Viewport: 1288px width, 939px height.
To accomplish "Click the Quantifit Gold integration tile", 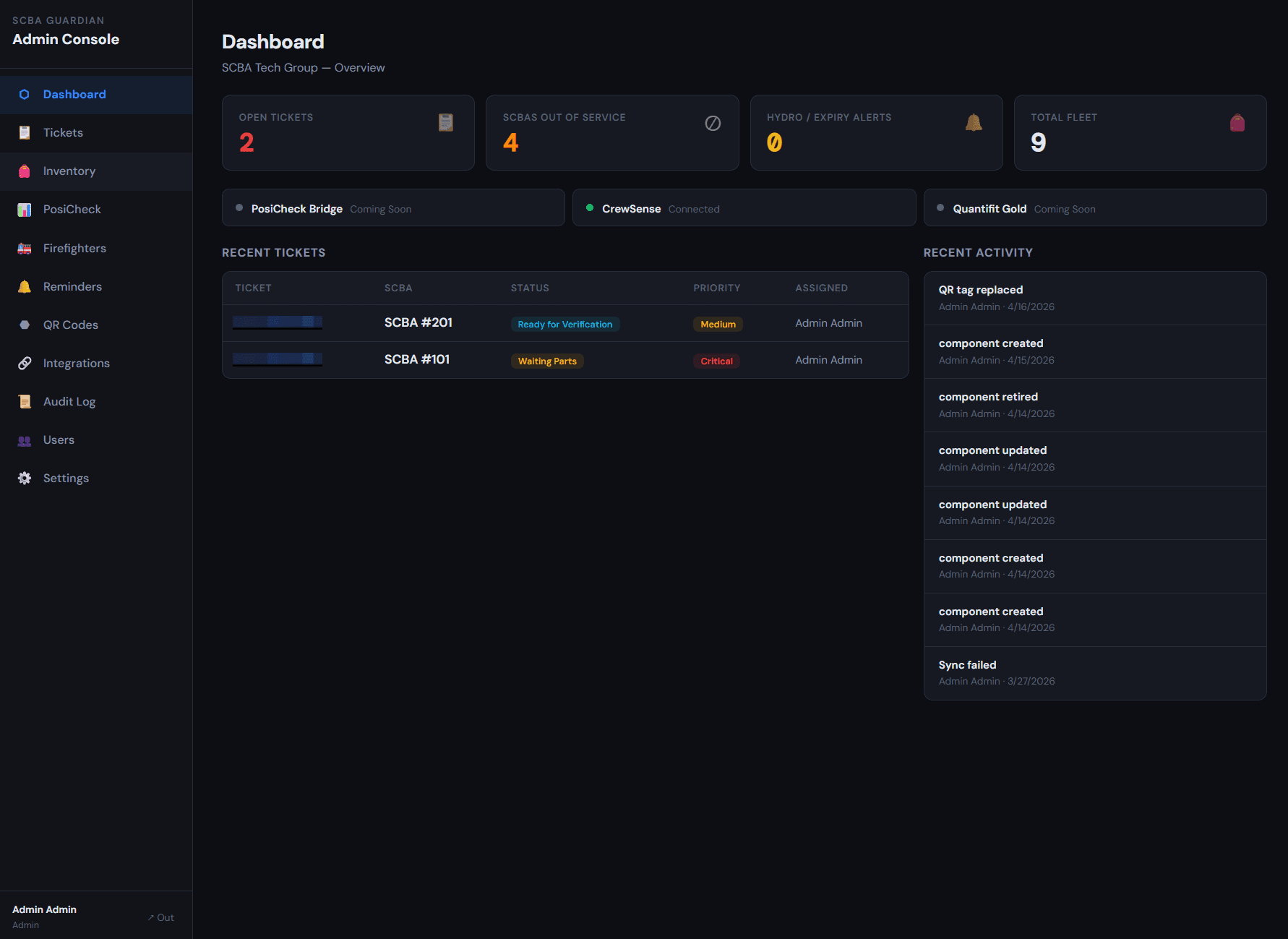I will tap(1095, 208).
